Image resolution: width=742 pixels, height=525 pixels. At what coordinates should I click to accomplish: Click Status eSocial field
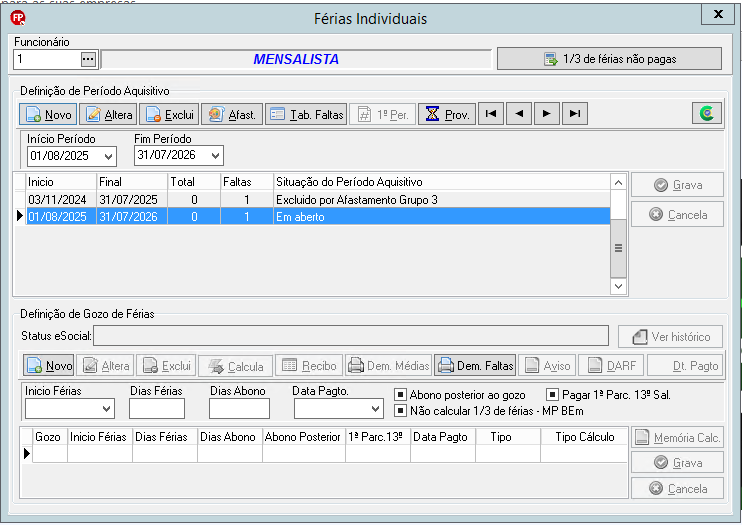point(351,336)
